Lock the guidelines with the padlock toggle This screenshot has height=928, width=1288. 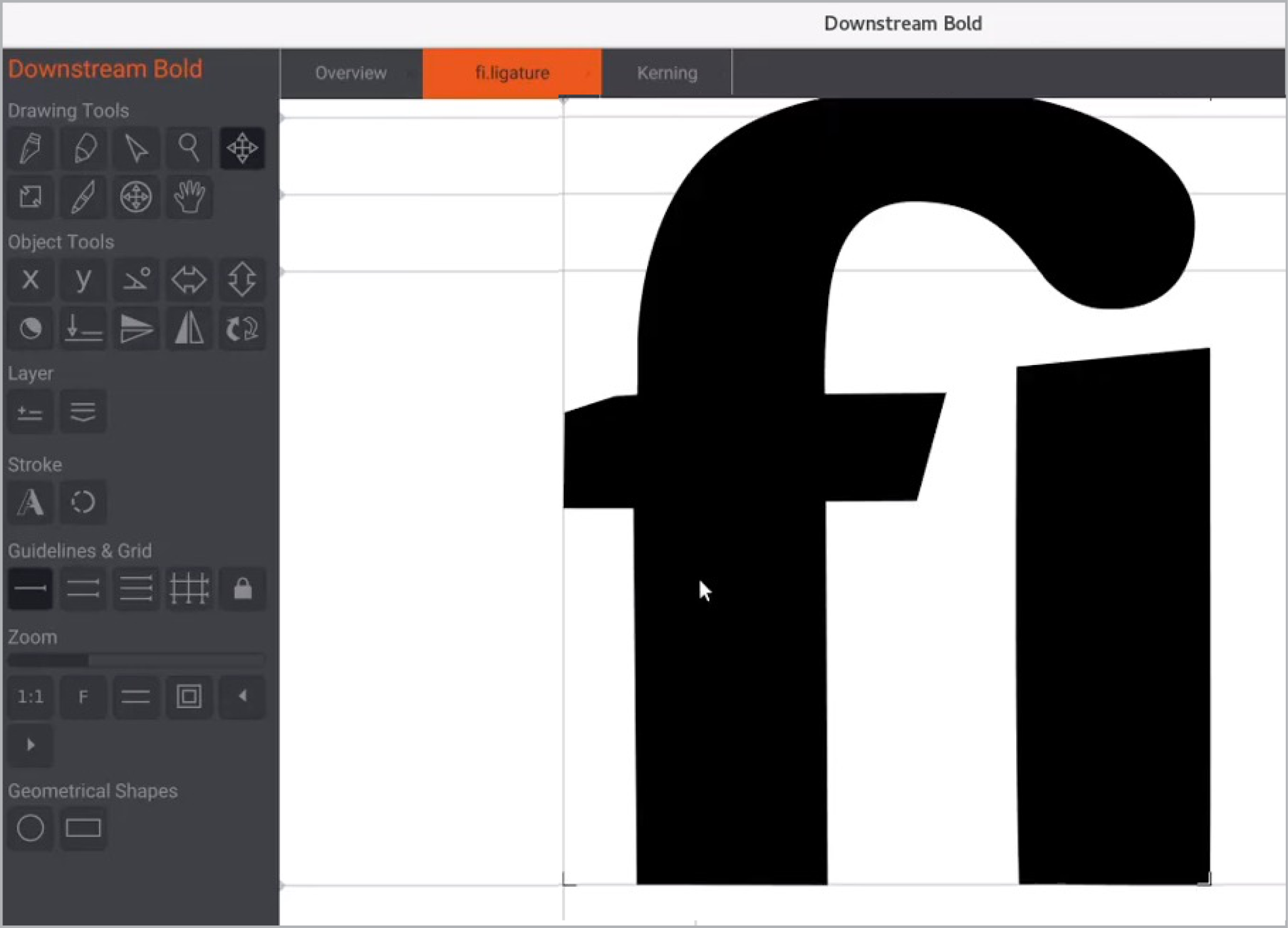pos(242,588)
